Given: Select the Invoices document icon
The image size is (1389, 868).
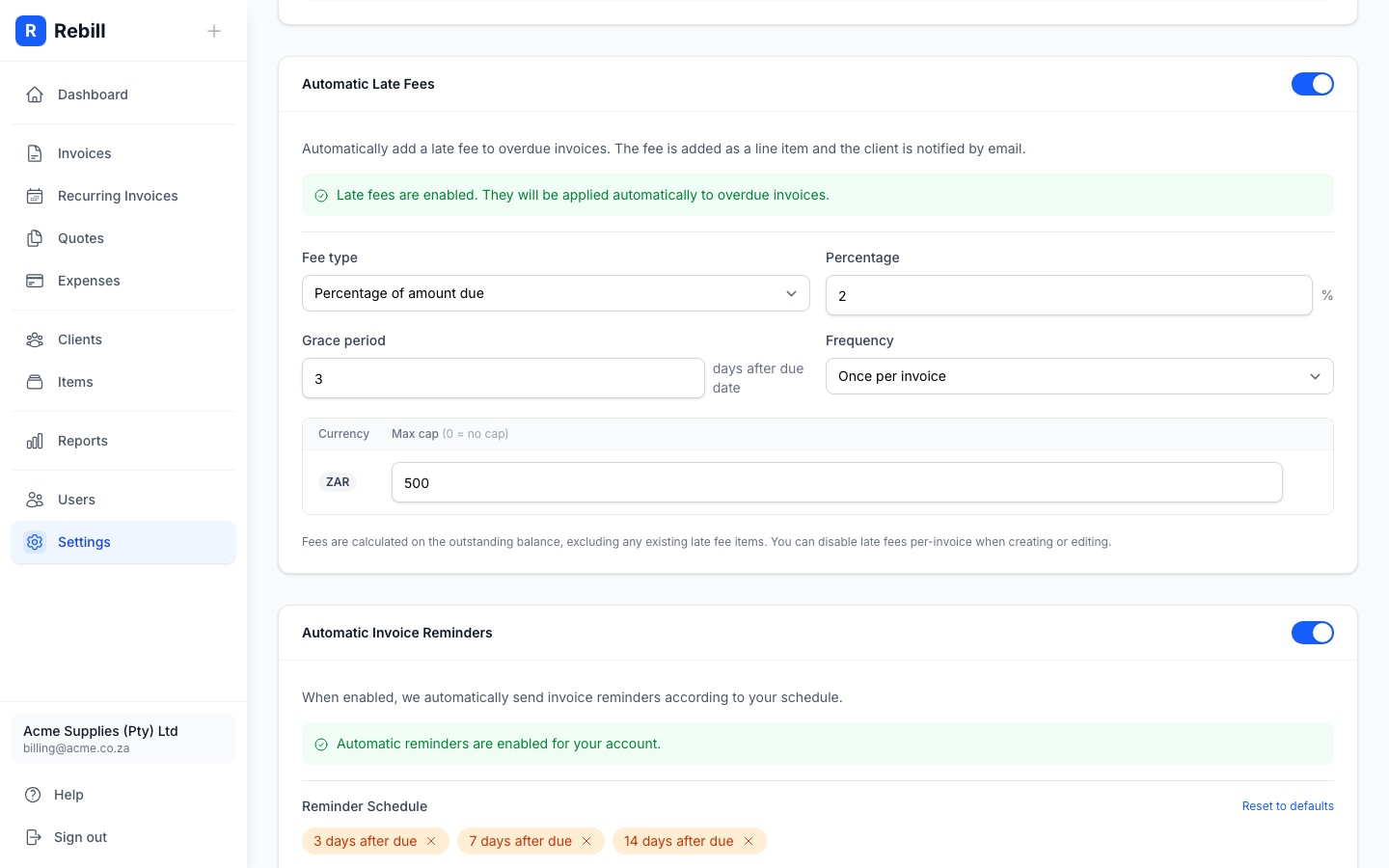Looking at the screenshot, I should click(x=35, y=153).
